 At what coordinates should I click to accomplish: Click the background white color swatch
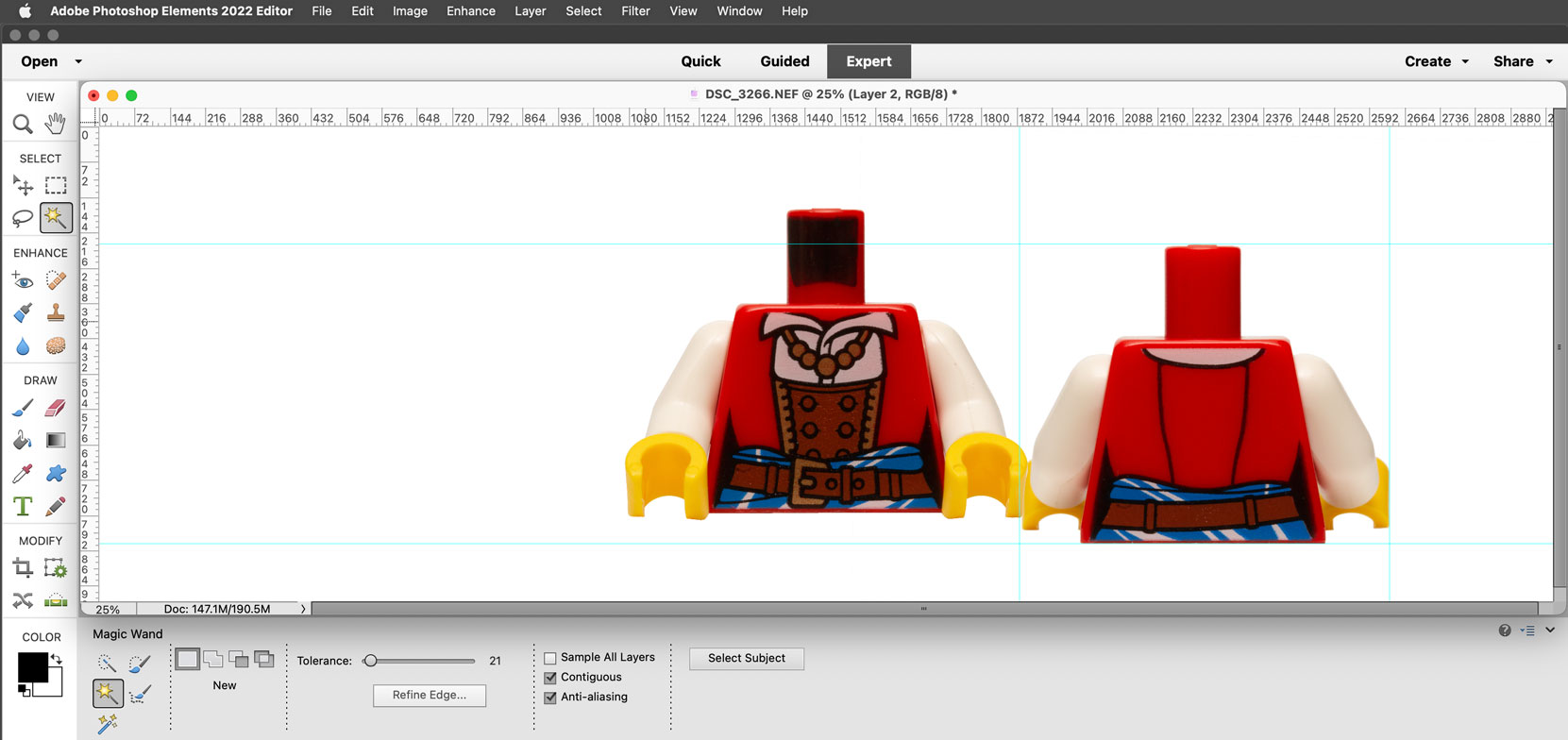click(55, 687)
